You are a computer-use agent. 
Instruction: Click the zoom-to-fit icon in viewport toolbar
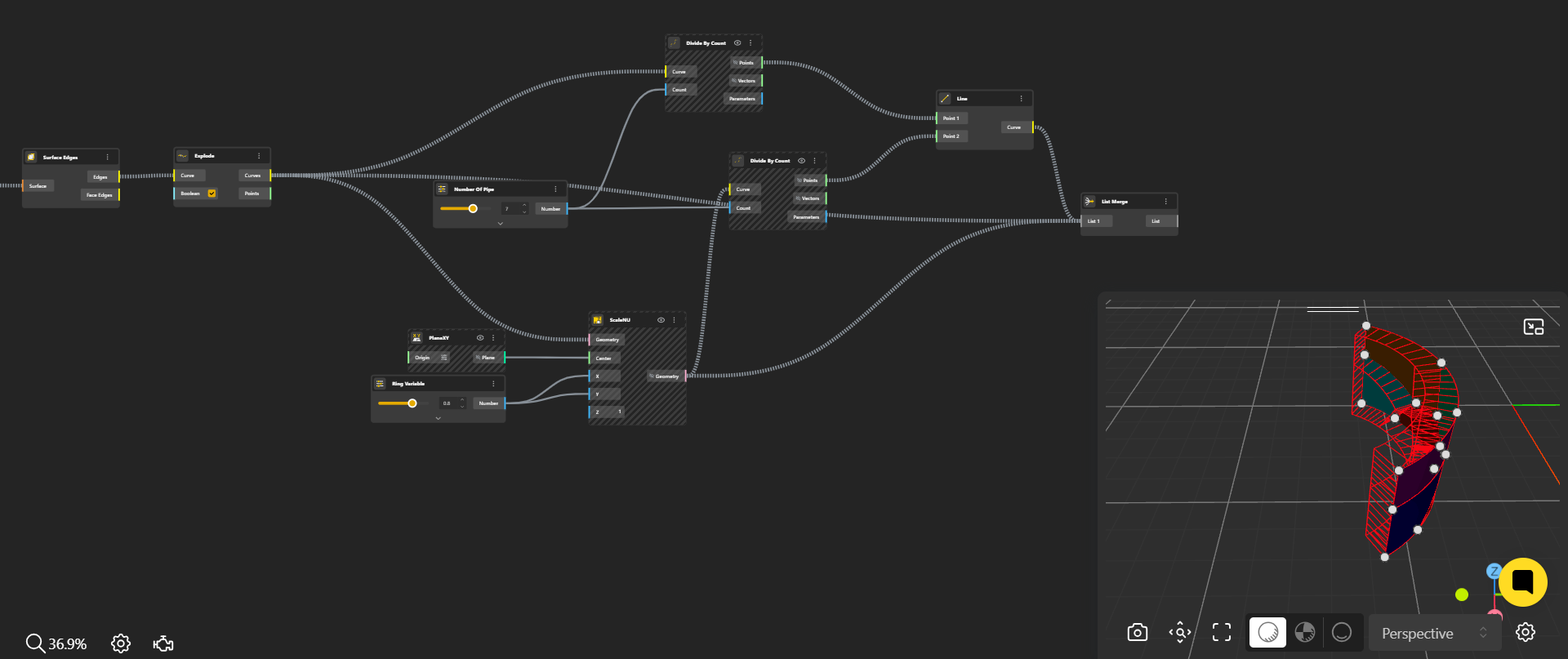point(1179,633)
